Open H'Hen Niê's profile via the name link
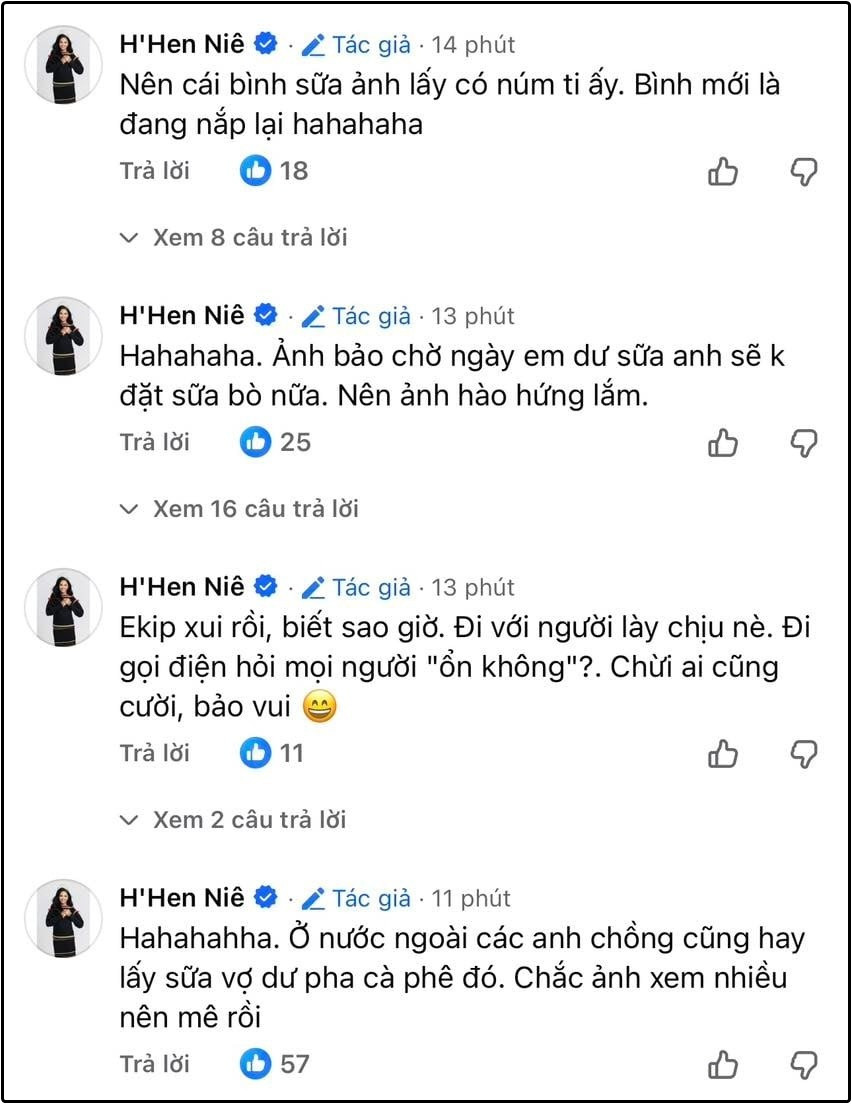Screen dimensions: 852x1104 (180, 43)
